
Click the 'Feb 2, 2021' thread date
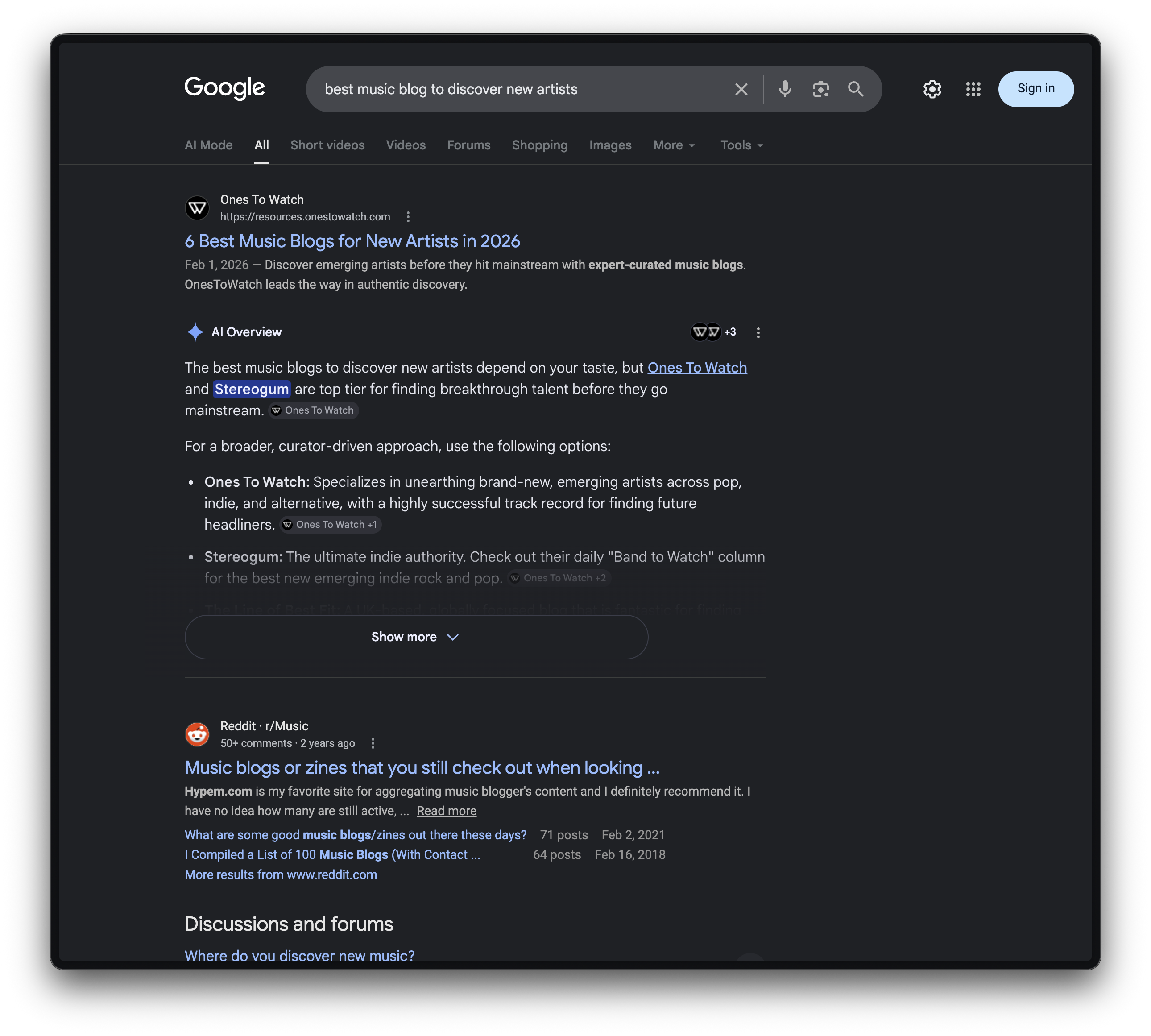pos(633,835)
